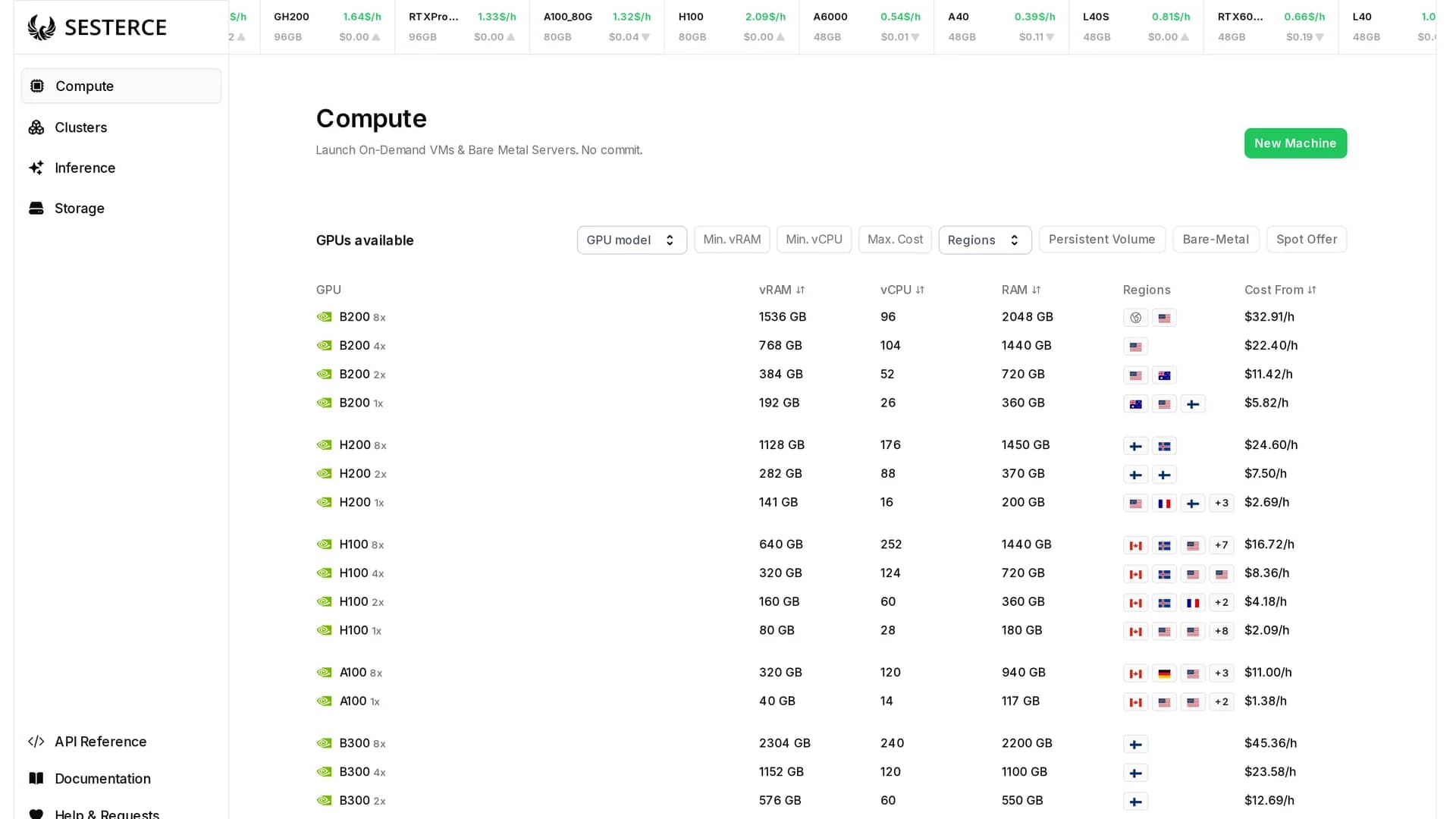Click the Canada flag on H100 8x row

click(x=1135, y=545)
